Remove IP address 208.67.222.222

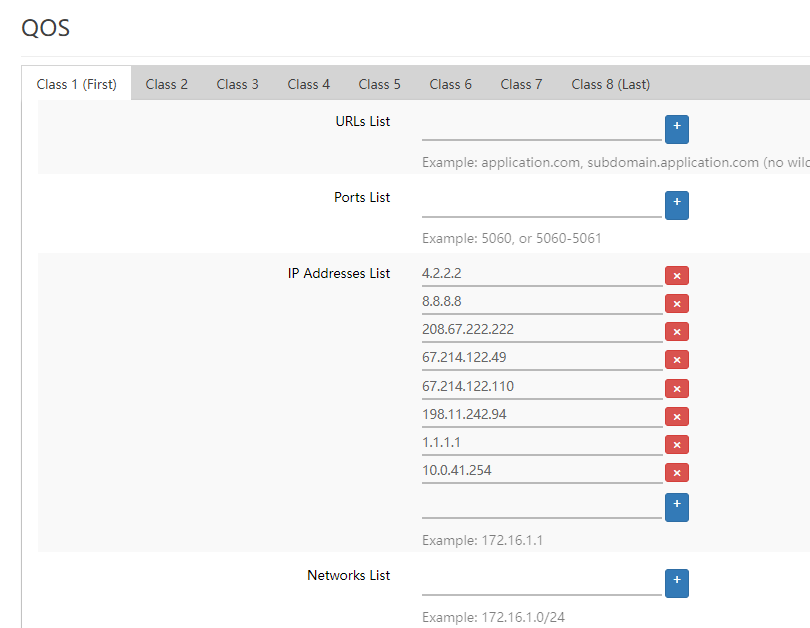tap(677, 332)
